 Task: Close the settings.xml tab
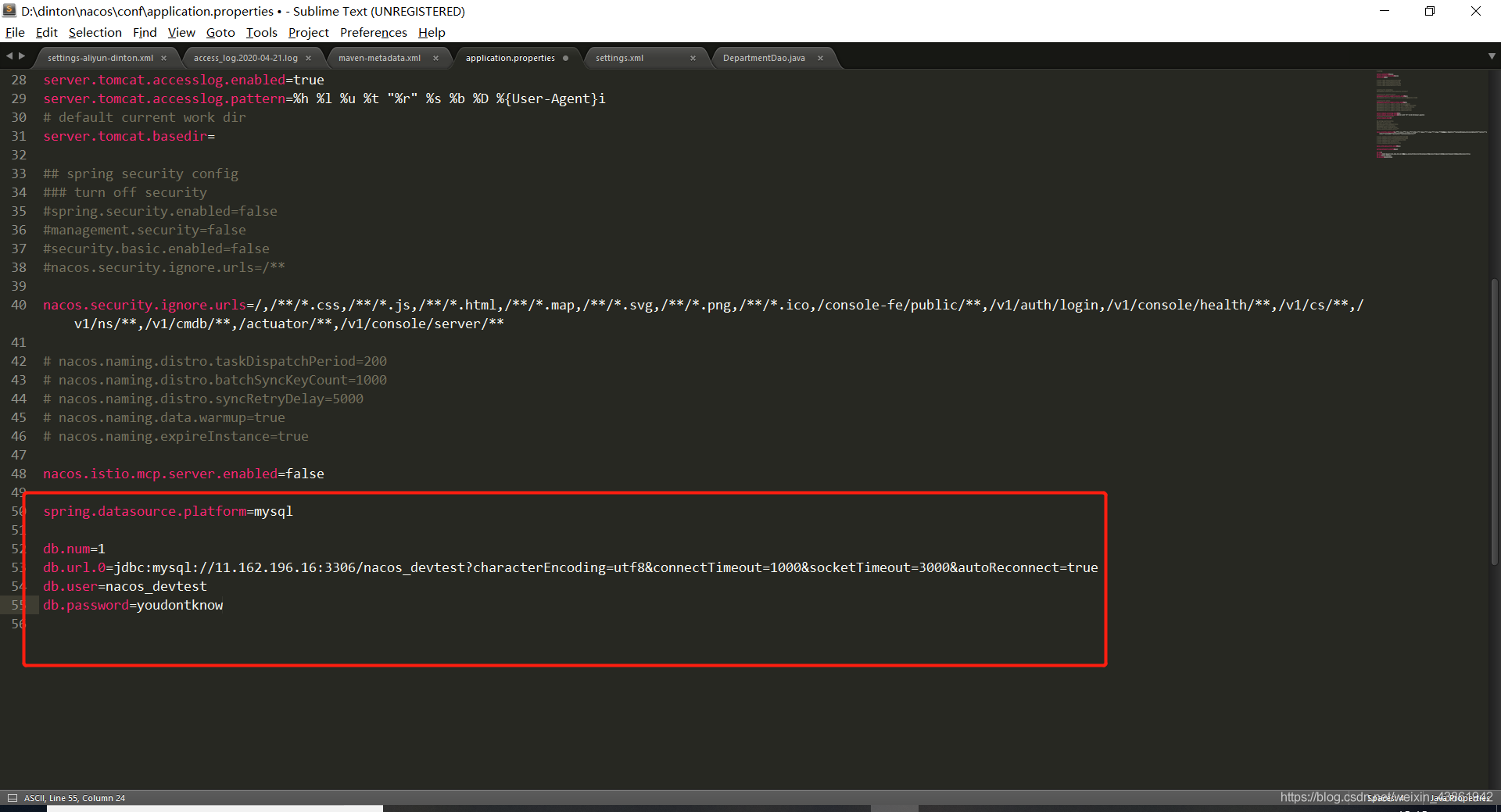click(x=693, y=58)
